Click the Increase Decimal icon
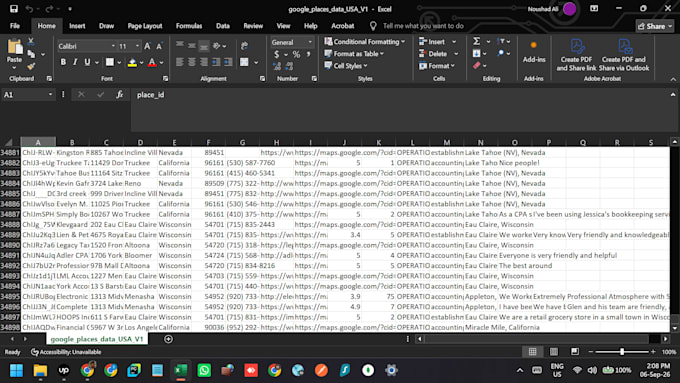 (x=277, y=66)
